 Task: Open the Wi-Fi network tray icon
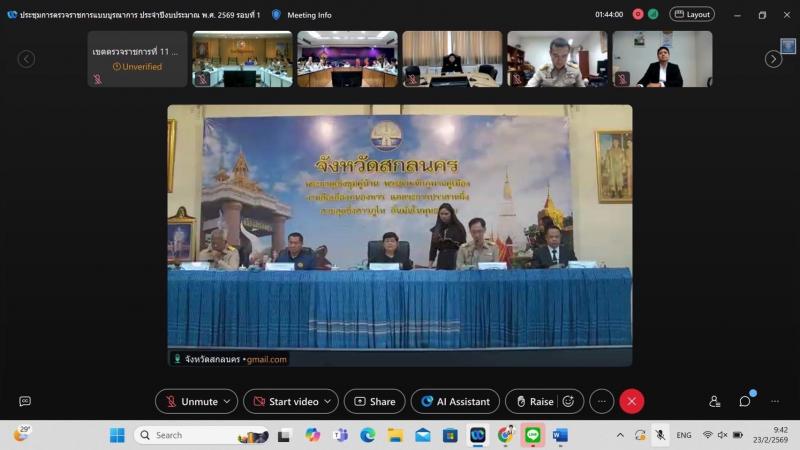[707, 435]
